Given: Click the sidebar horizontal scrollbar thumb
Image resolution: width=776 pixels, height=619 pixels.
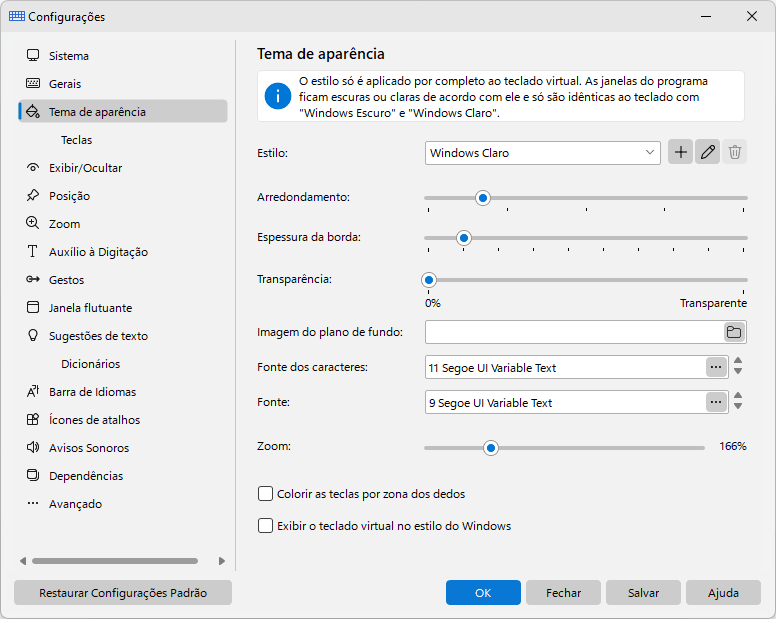Looking at the screenshot, I should coord(115,561).
